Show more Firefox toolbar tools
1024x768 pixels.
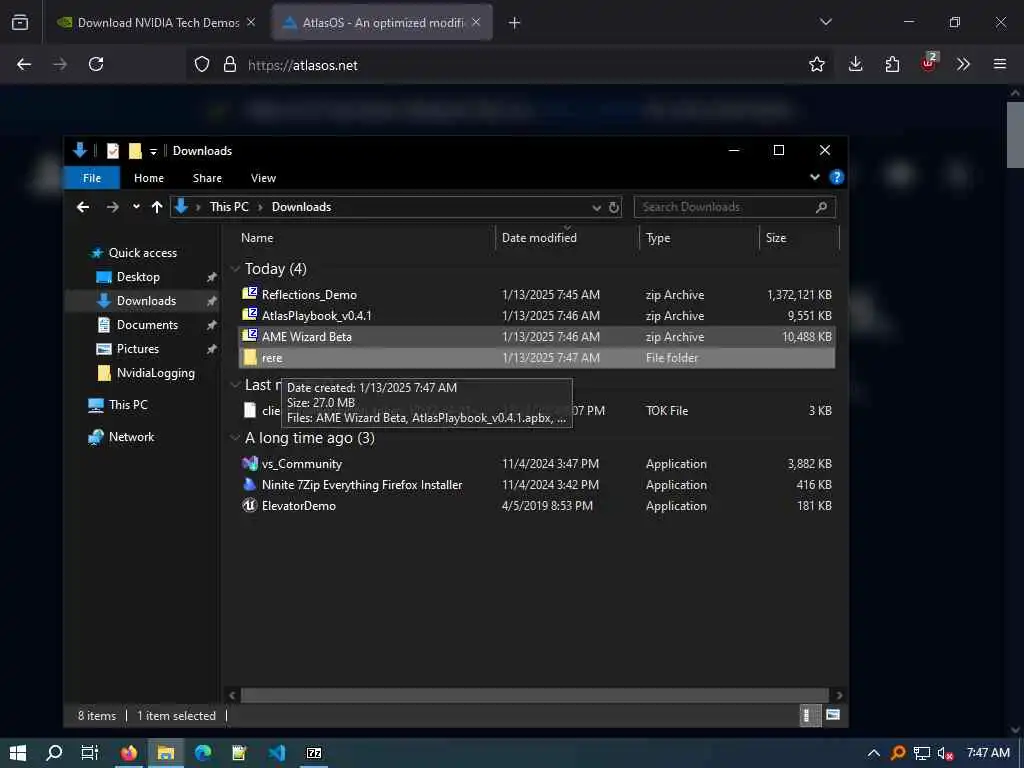coord(963,64)
